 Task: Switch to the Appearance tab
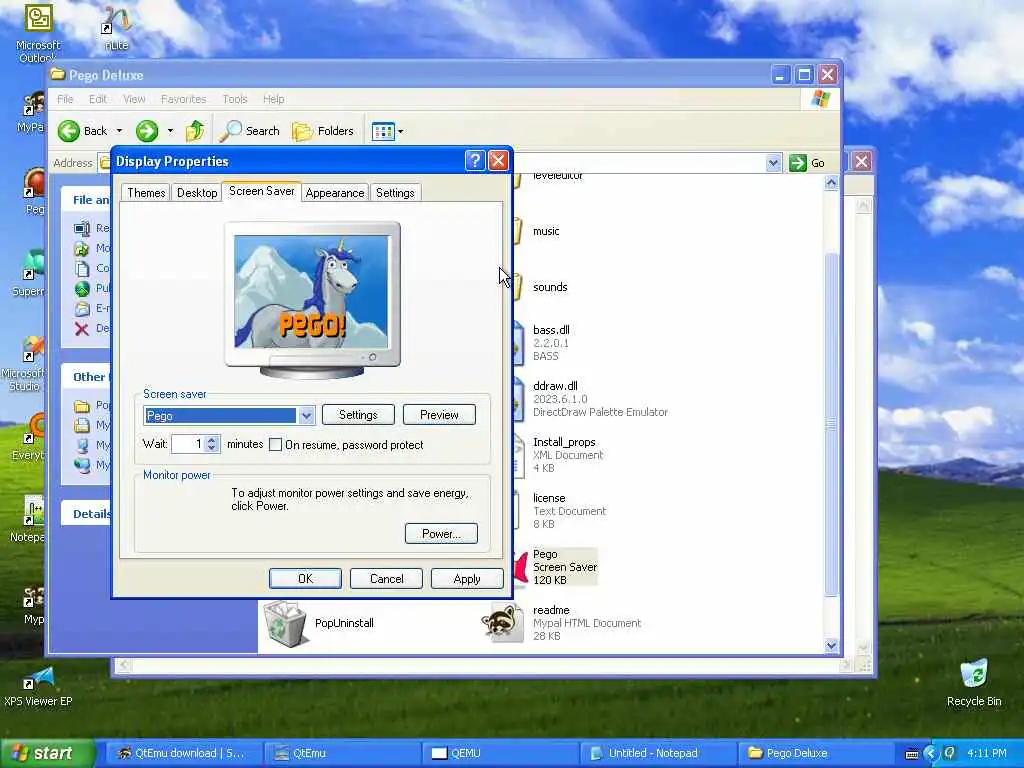point(334,193)
